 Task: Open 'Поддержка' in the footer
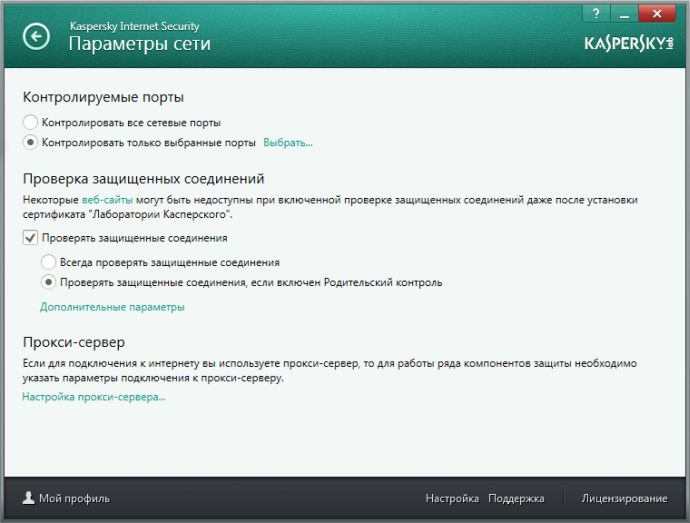(516, 498)
